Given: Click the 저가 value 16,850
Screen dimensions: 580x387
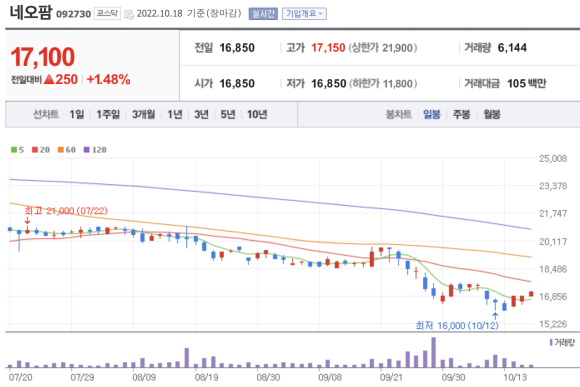Looking at the screenshot, I should pos(328,84).
